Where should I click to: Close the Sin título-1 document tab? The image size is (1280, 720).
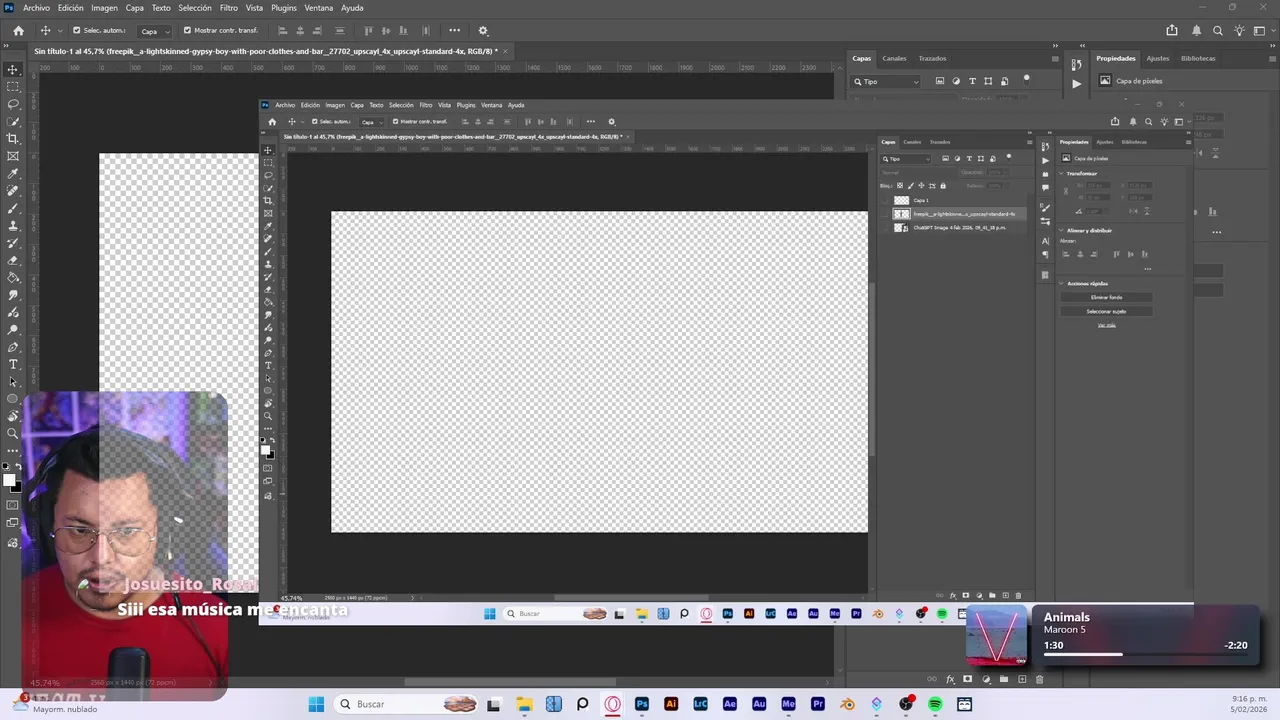pos(506,51)
